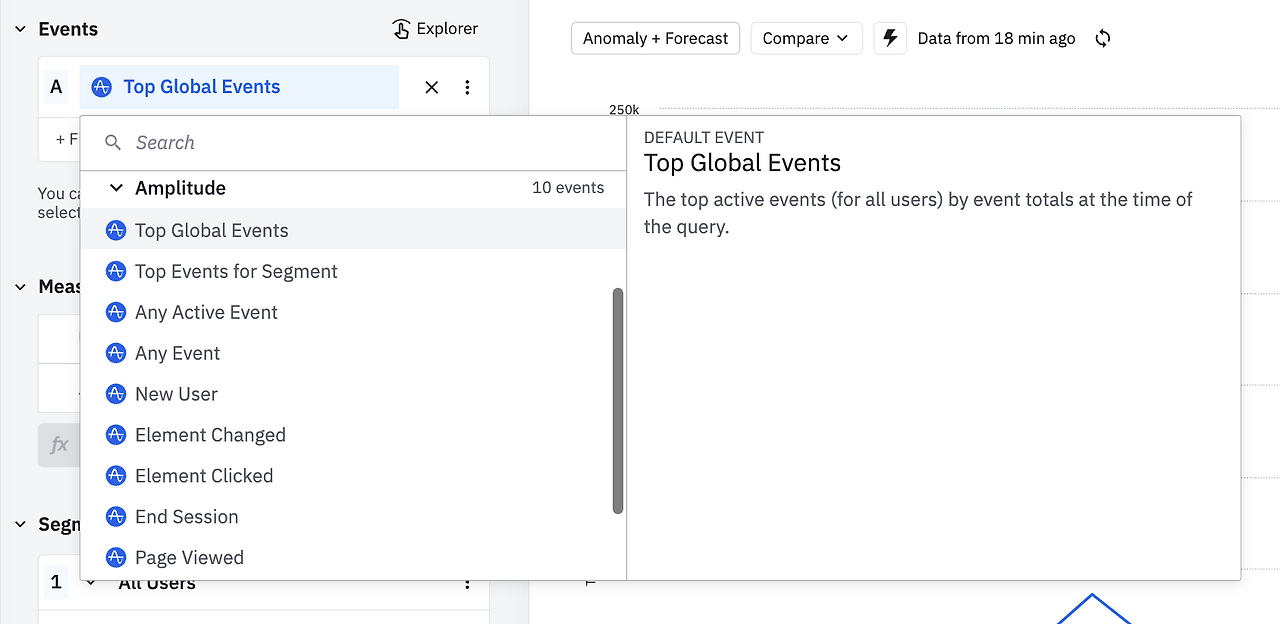Open the Explorer tool
The height and width of the screenshot is (624, 1280).
click(x=435, y=29)
